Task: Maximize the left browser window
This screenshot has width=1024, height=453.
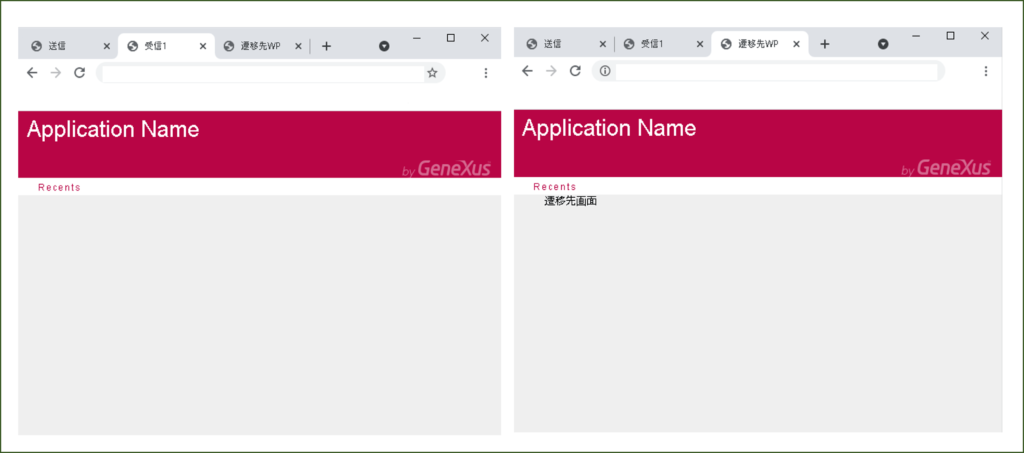Action: pyautogui.click(x=451, y=38)
